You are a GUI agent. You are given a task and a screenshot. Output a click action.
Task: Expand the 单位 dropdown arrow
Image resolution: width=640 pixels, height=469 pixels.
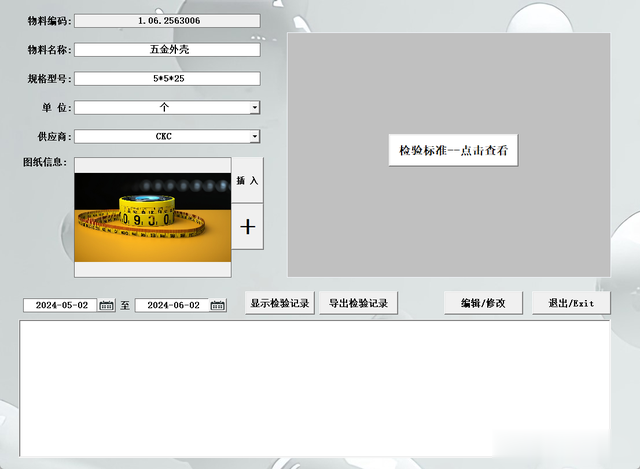click(x=255, y=107)
